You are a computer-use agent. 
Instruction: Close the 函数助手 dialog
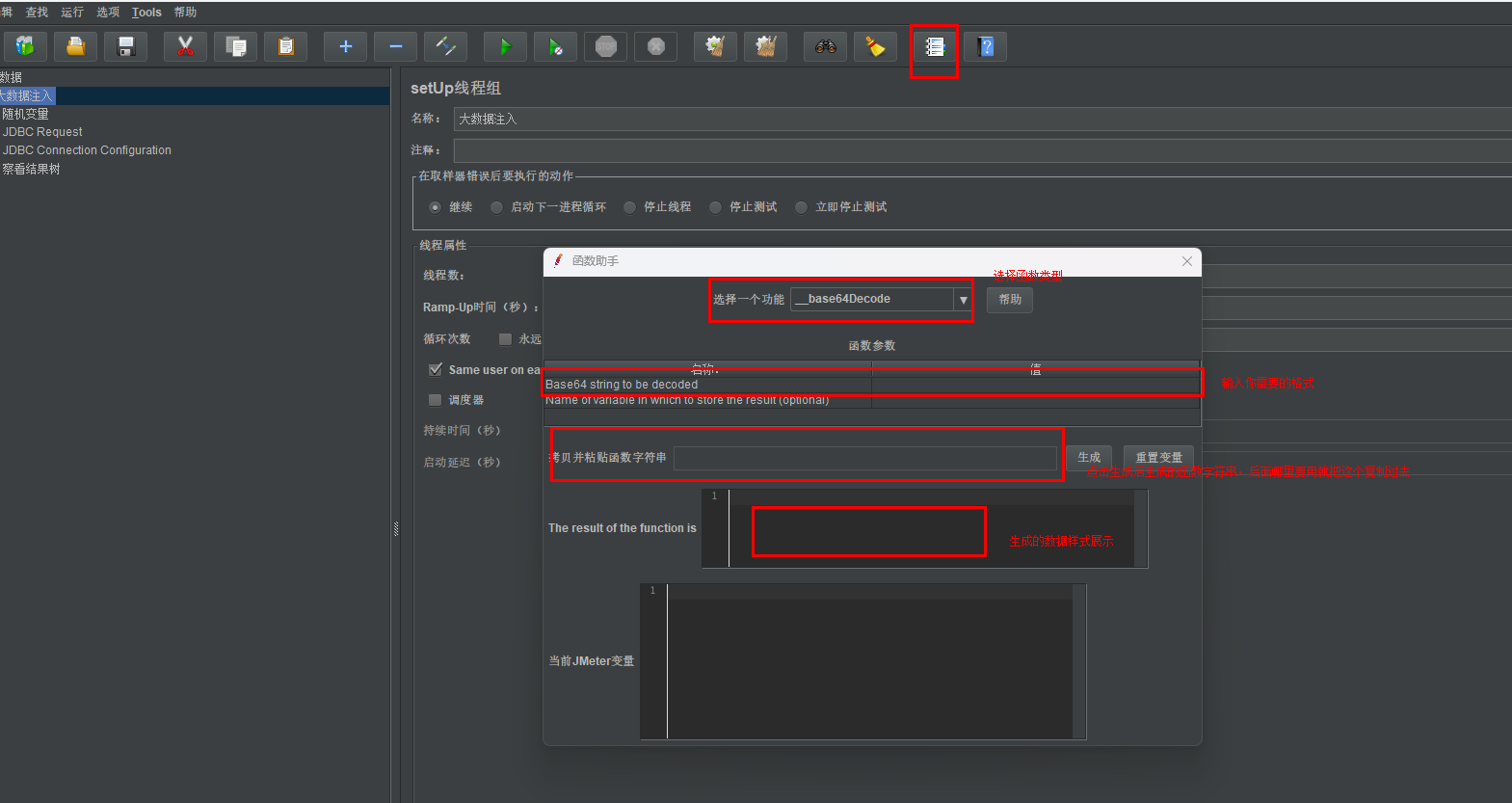click(x=1186, y=261)
